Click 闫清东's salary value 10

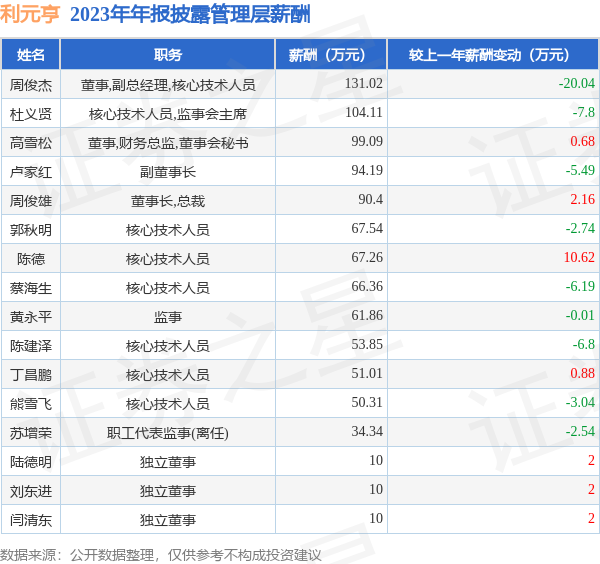pyautogui.click(x=376, y=518)
